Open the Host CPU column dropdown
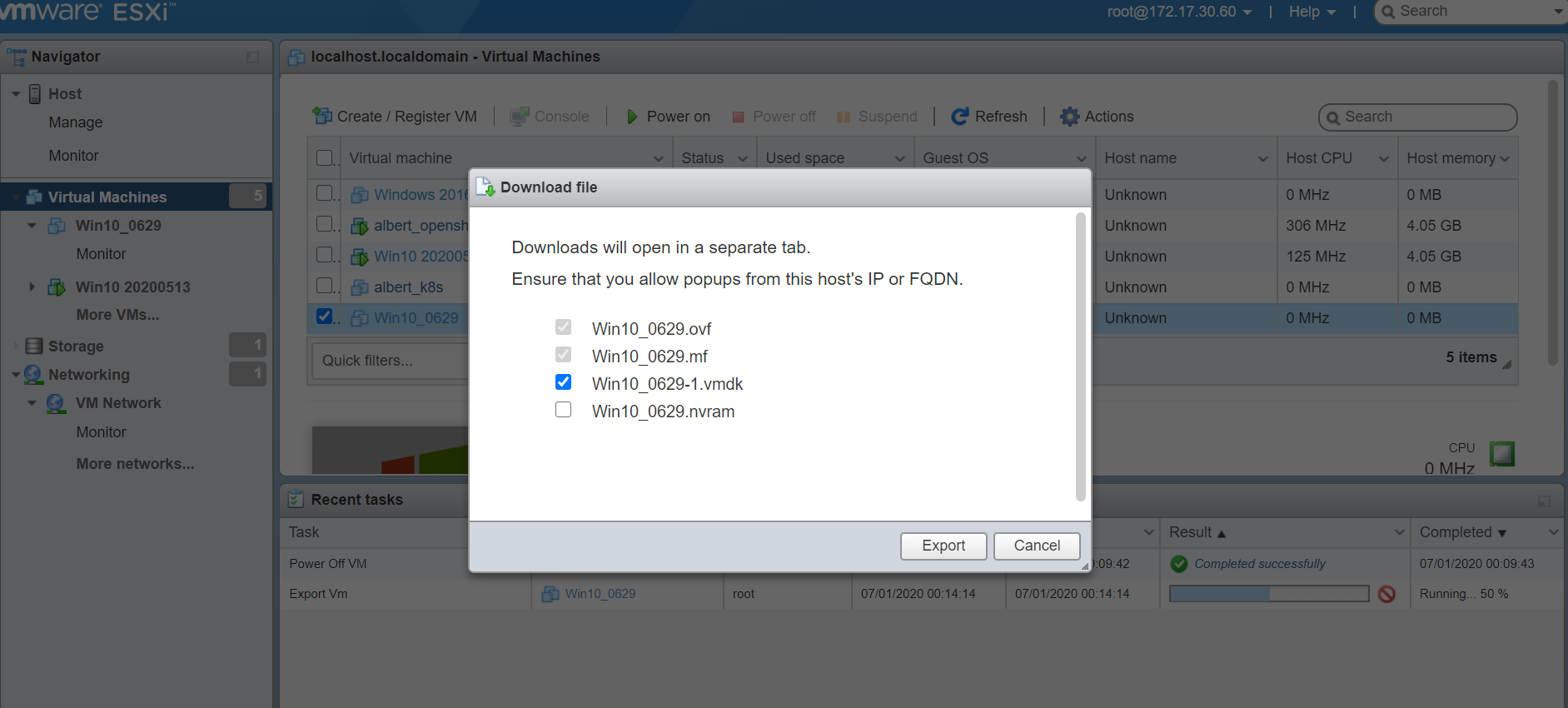1568x708 pixels. click(x=1384, y=159)
